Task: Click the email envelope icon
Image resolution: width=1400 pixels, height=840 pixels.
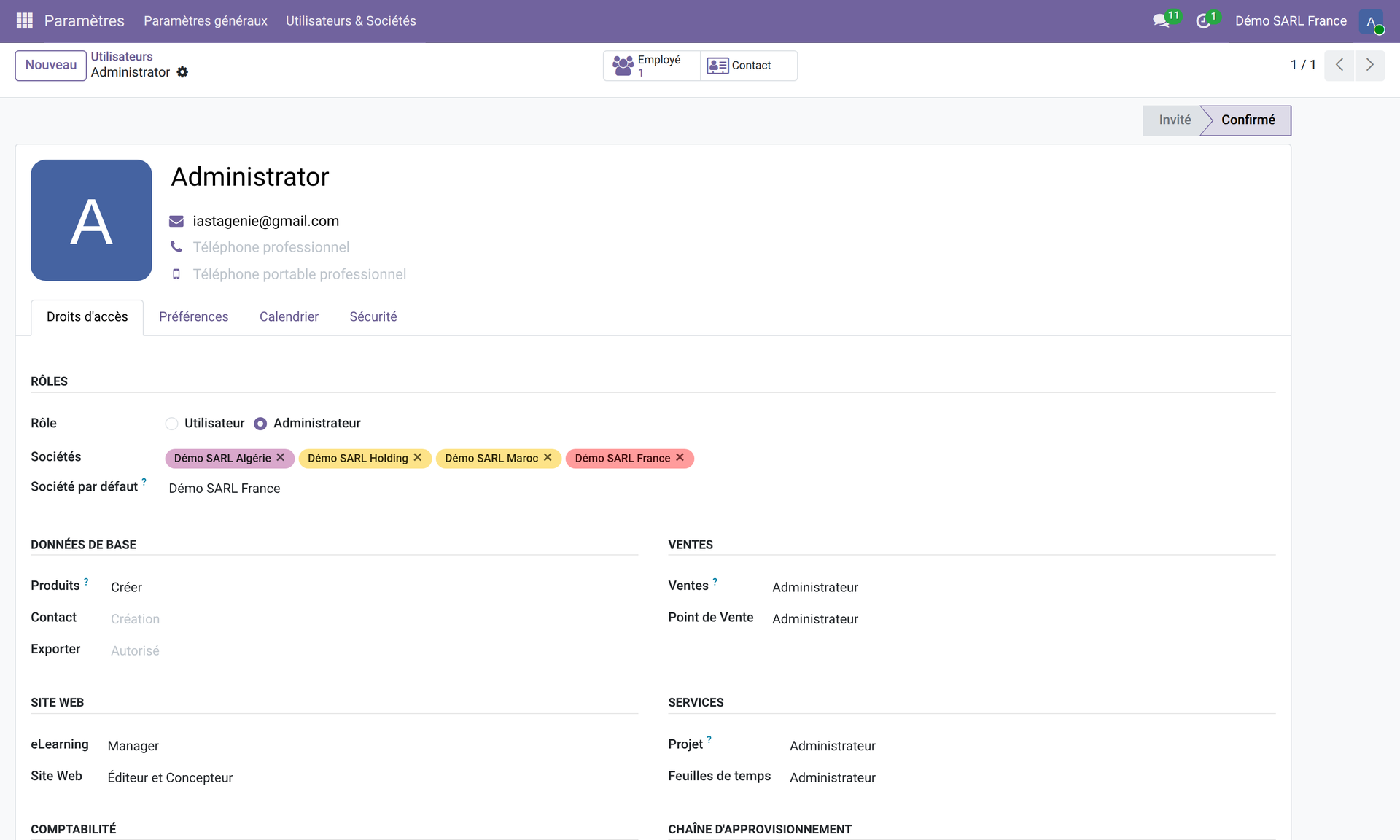Action: pyautogui.click(x=176, y=221)
